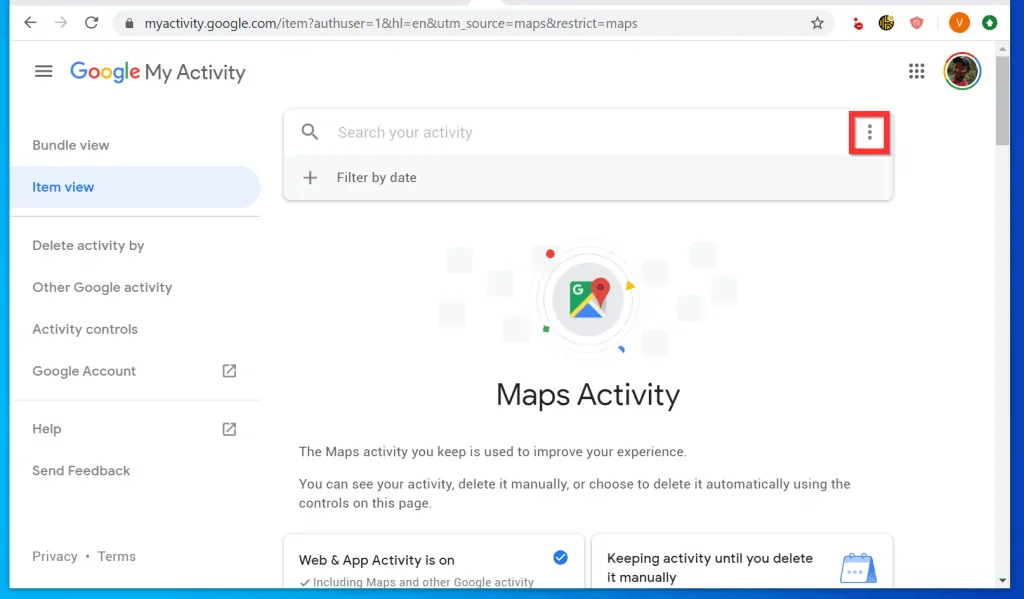The width and height of the screenshot is (1024, 599).
Task: Click the scrollbar down arrow
Action: click(x=1002, y=580)
